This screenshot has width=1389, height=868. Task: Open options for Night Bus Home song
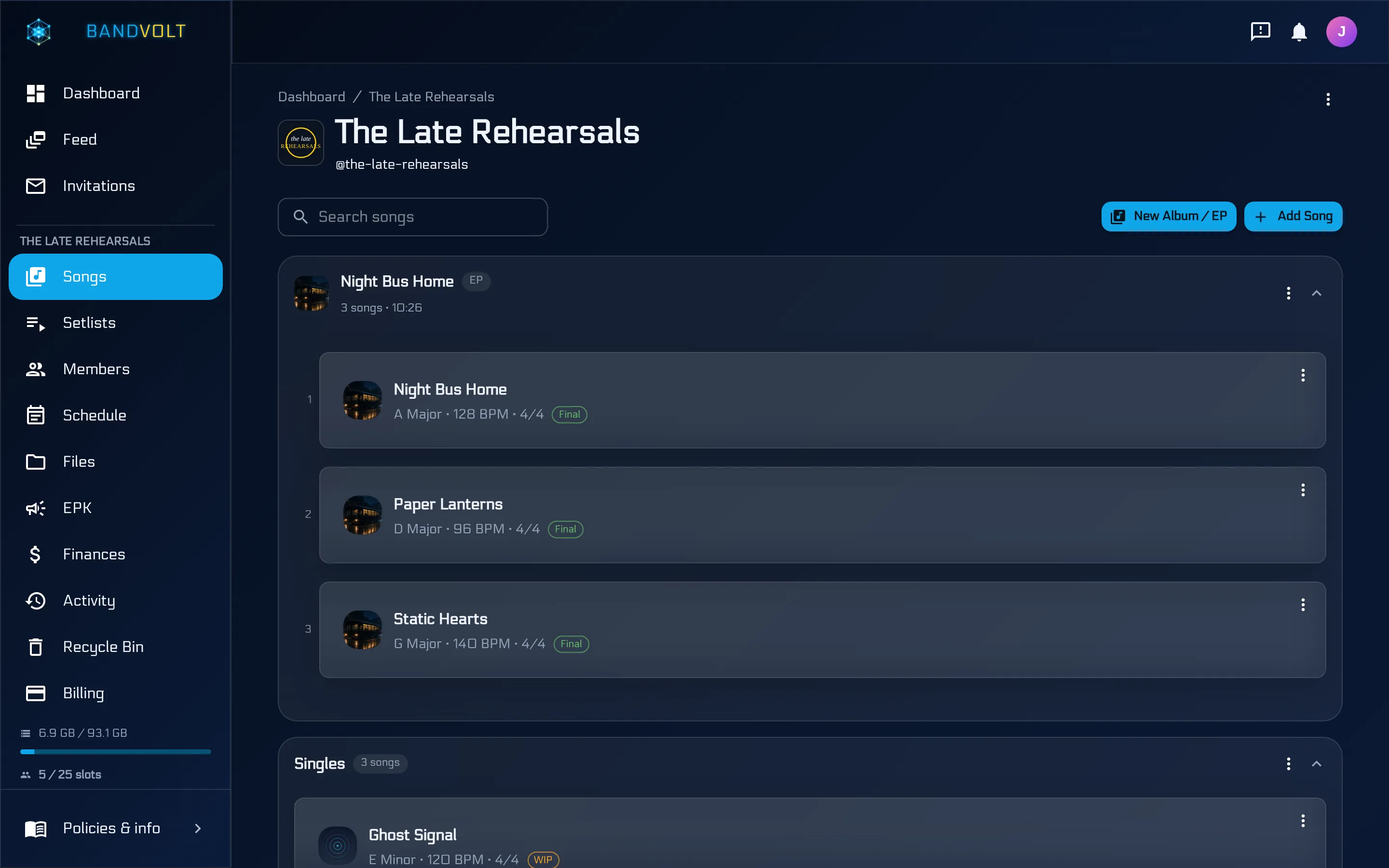coord(1303,375)
